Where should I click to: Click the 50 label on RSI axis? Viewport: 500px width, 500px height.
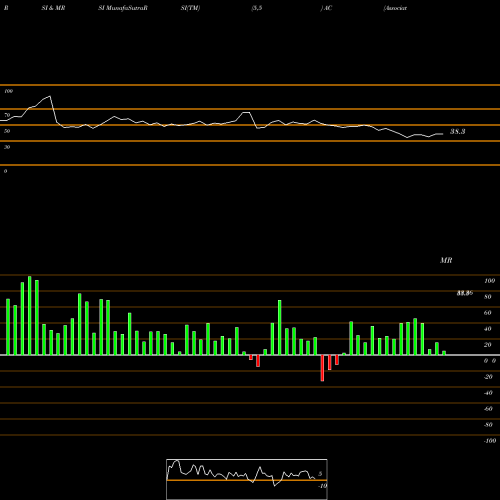coord(7,131)
